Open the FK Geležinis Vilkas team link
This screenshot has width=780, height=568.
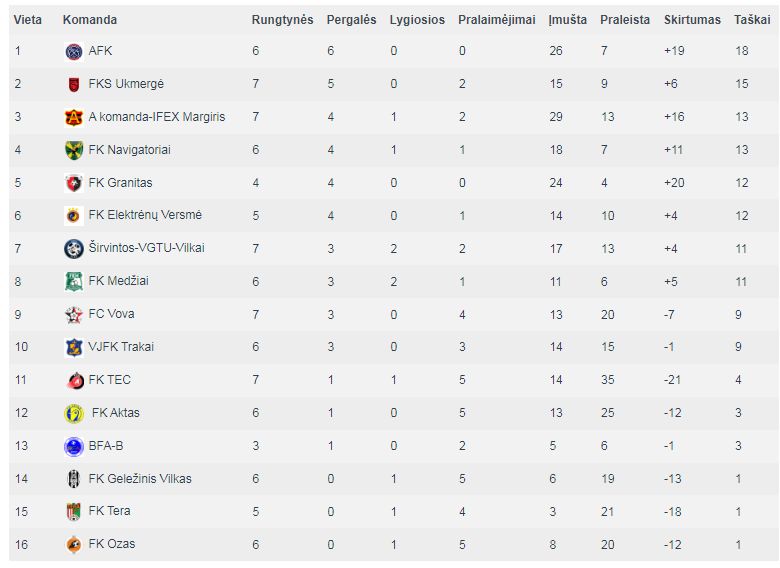tap(140, 479)
